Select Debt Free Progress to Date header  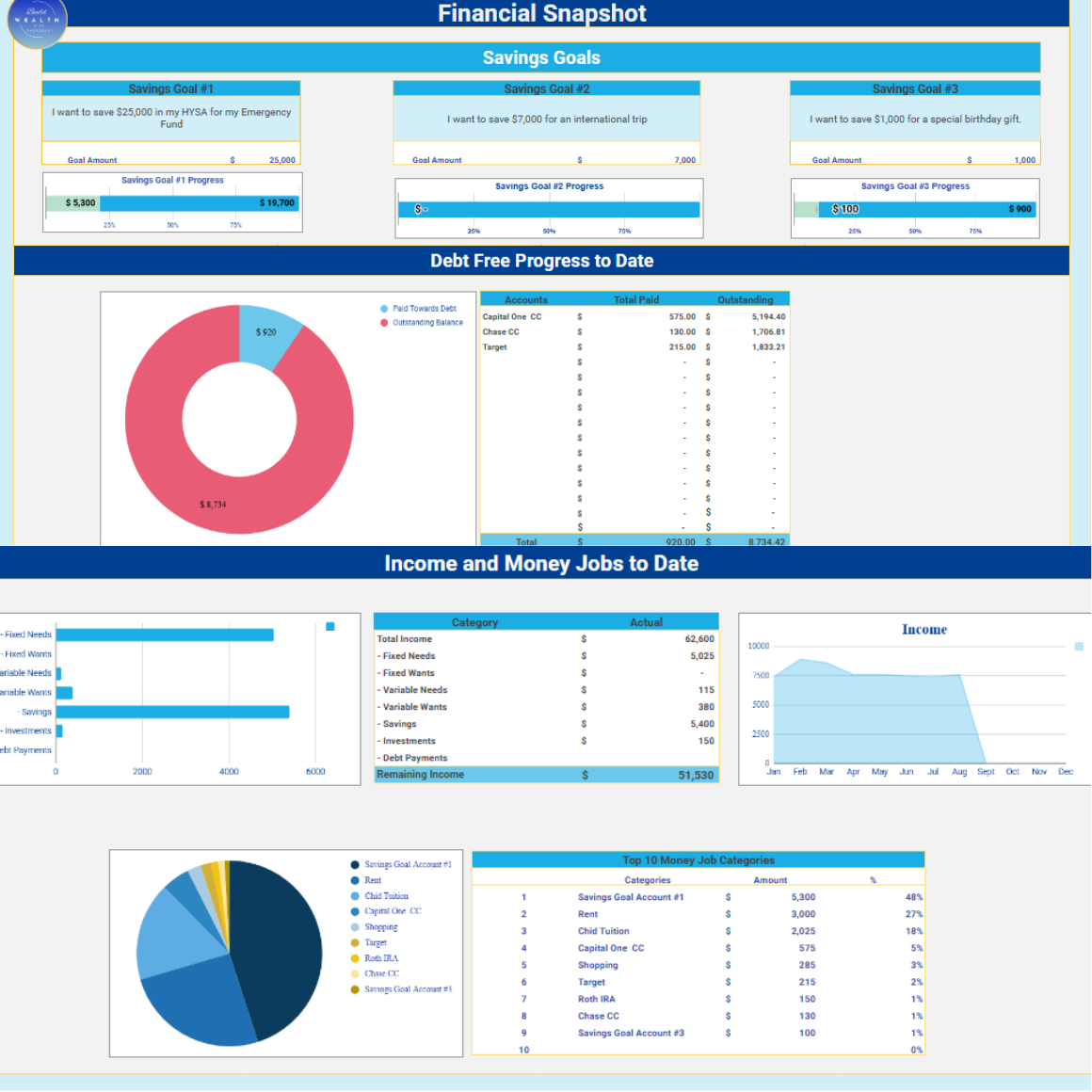pos(541,261)
